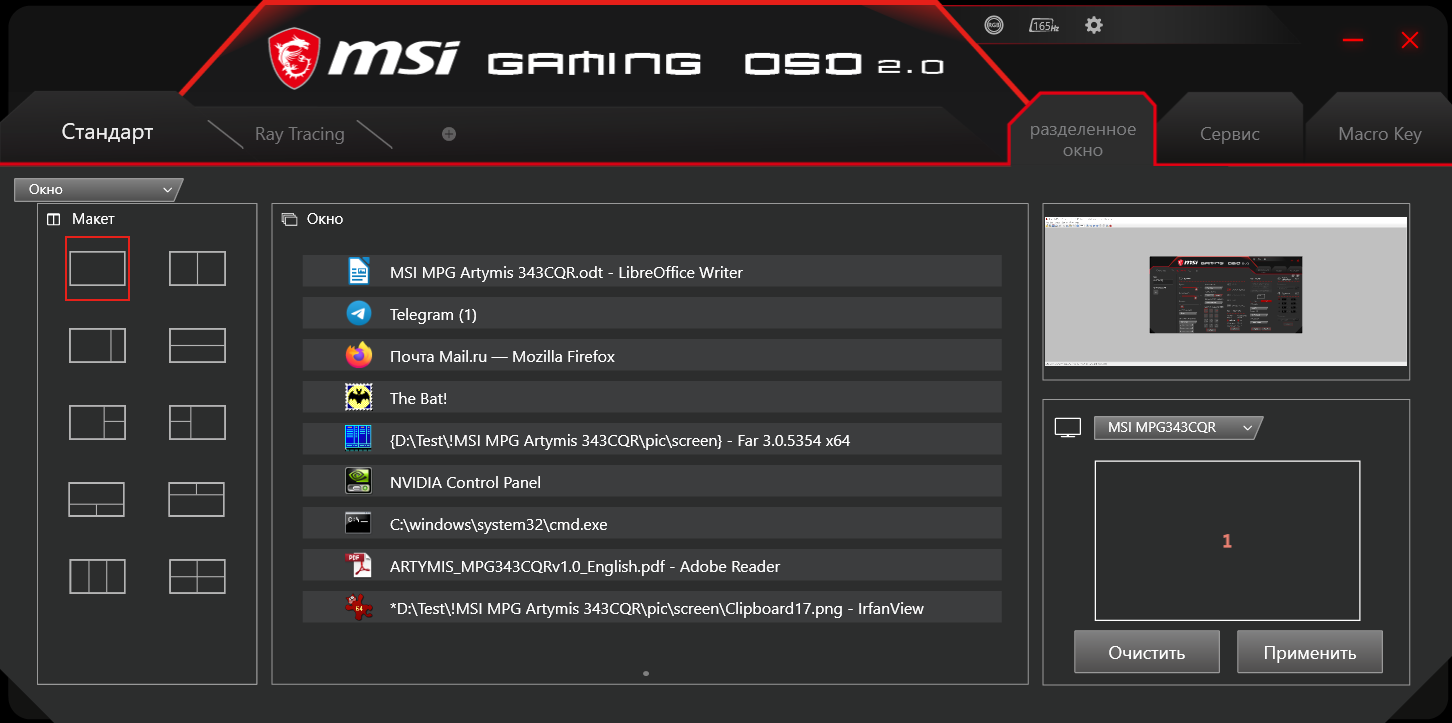Click the LibreOffice Writer document icon
Screen dimensions: 1452x723
pyautogui.click(x=359, y=271)
